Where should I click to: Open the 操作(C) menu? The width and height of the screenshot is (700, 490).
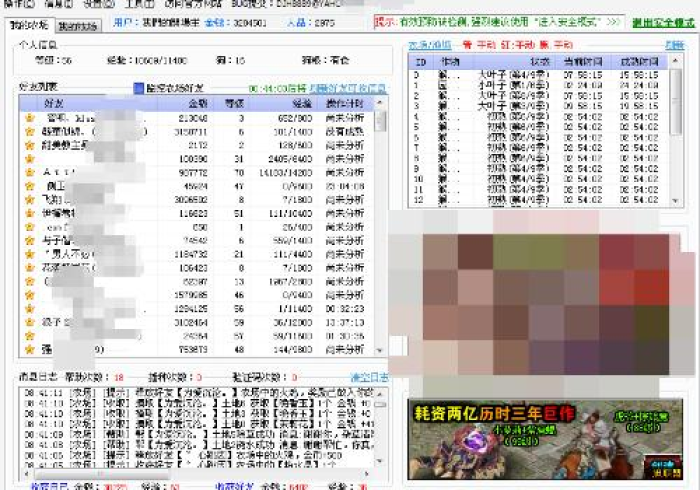tap(21, 4)
